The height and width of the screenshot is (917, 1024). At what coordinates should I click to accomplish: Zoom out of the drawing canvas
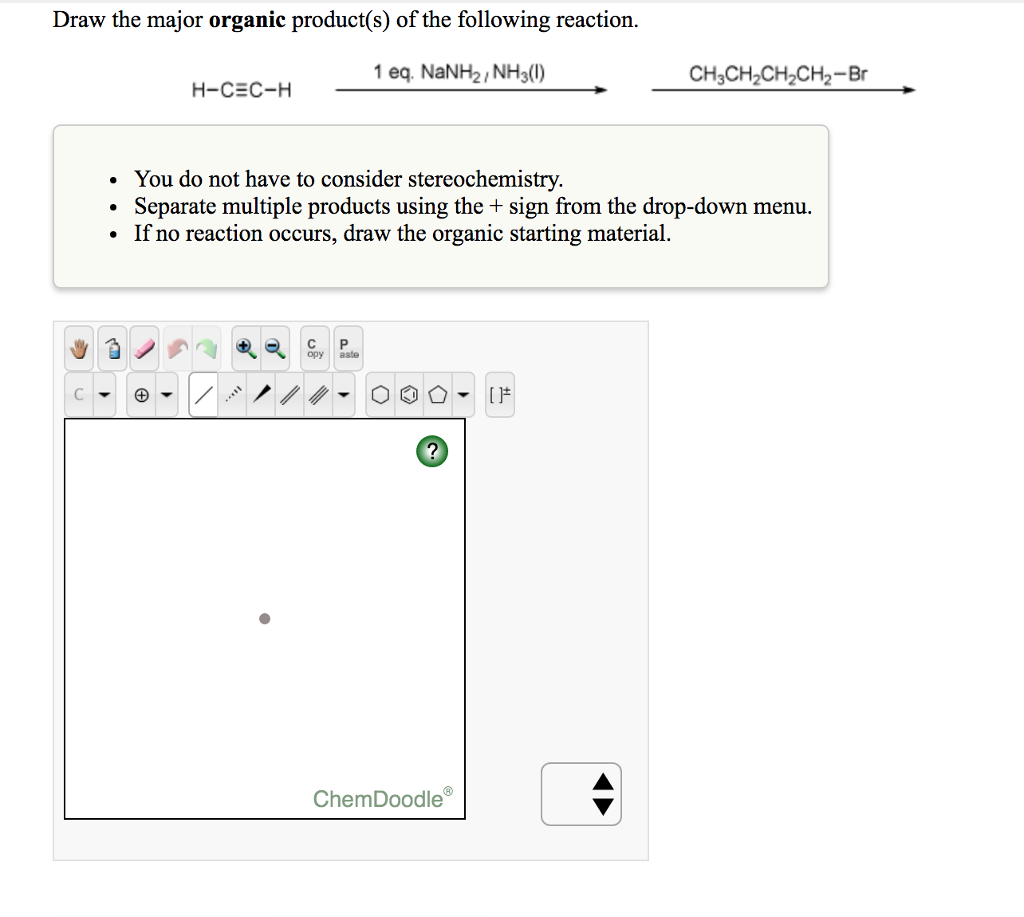click(275, 346)
